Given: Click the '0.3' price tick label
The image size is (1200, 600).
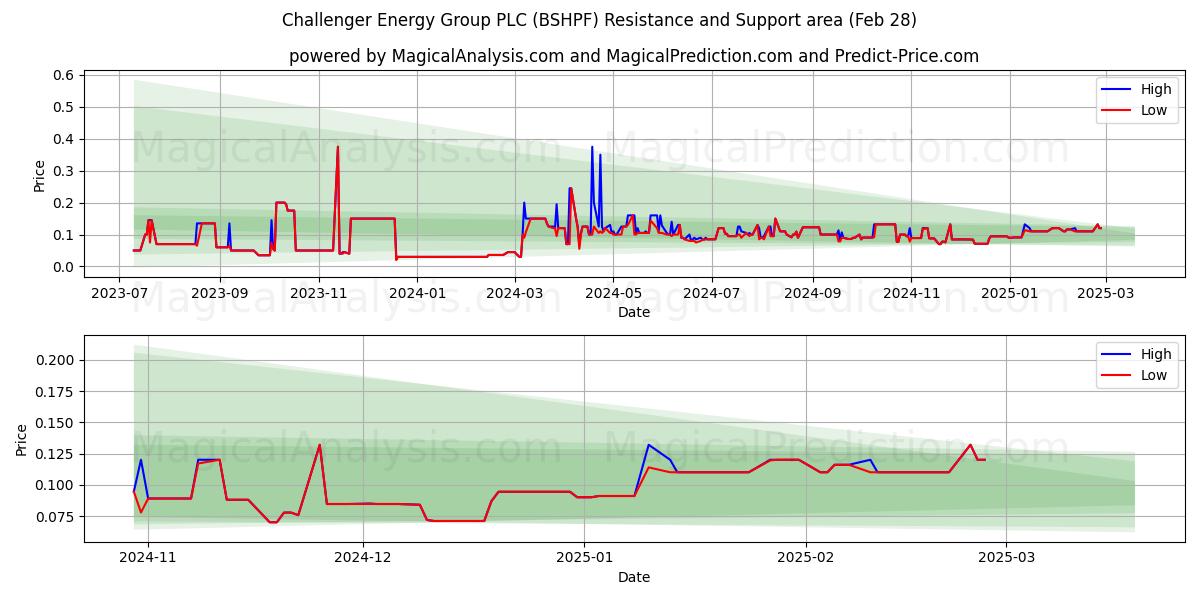Looking at the screenshot, I should 64,172.
